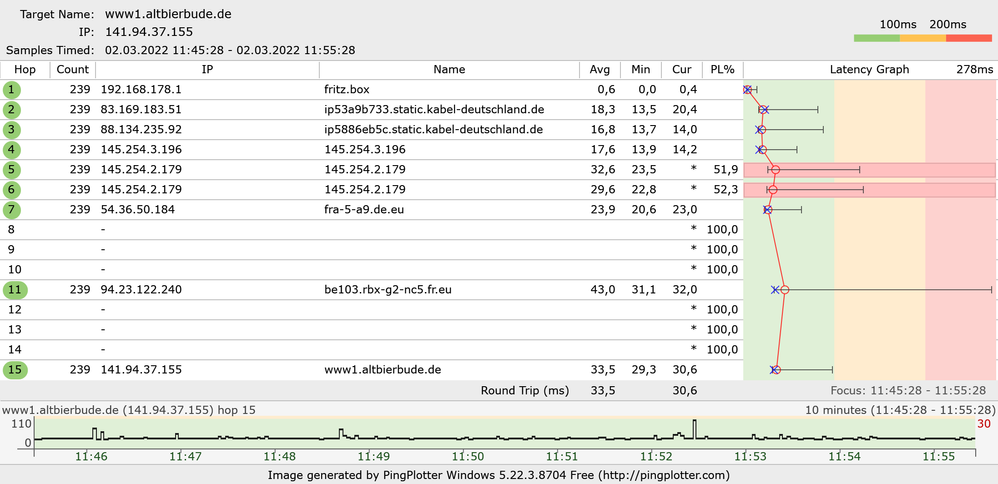The width and height of the screenshot is (998, 484).
Task: Select the fritz.box hop name
Action: point(347,90)
